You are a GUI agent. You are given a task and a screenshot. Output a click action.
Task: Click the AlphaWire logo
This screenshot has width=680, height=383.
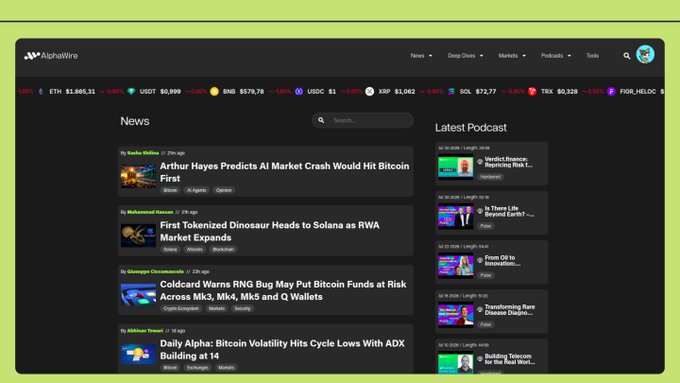point(51,56)
